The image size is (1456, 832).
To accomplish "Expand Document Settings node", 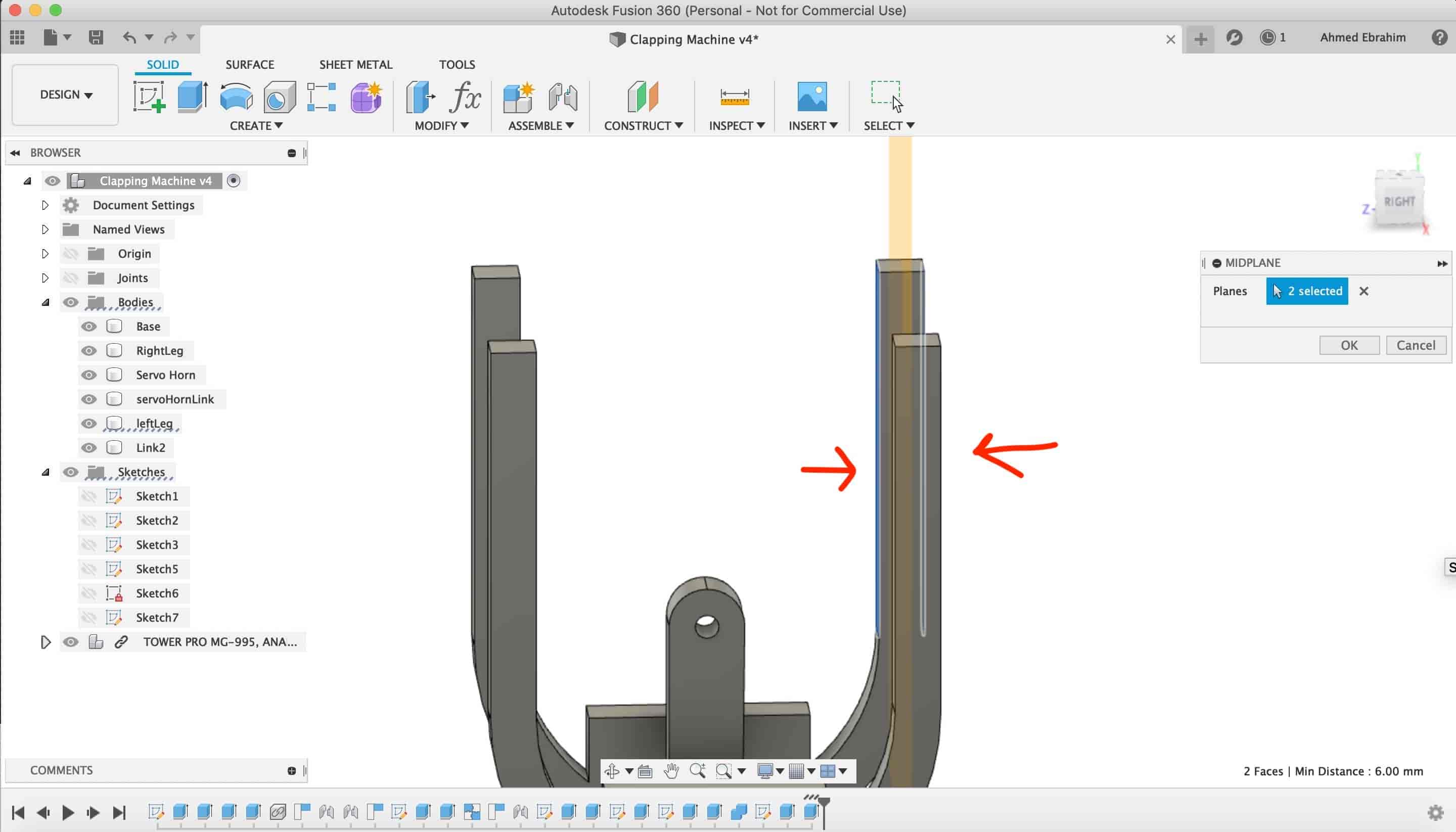I will click(x=44, y=205).
